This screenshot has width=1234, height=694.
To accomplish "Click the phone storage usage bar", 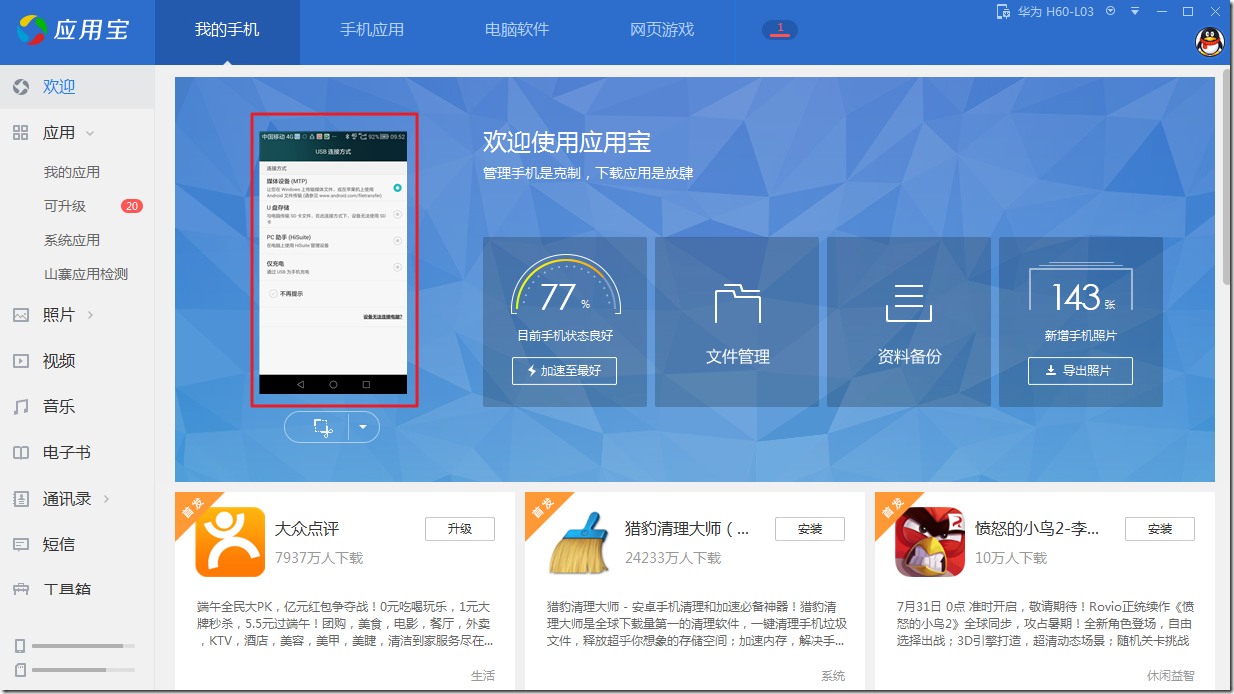I will pos(83,646).
